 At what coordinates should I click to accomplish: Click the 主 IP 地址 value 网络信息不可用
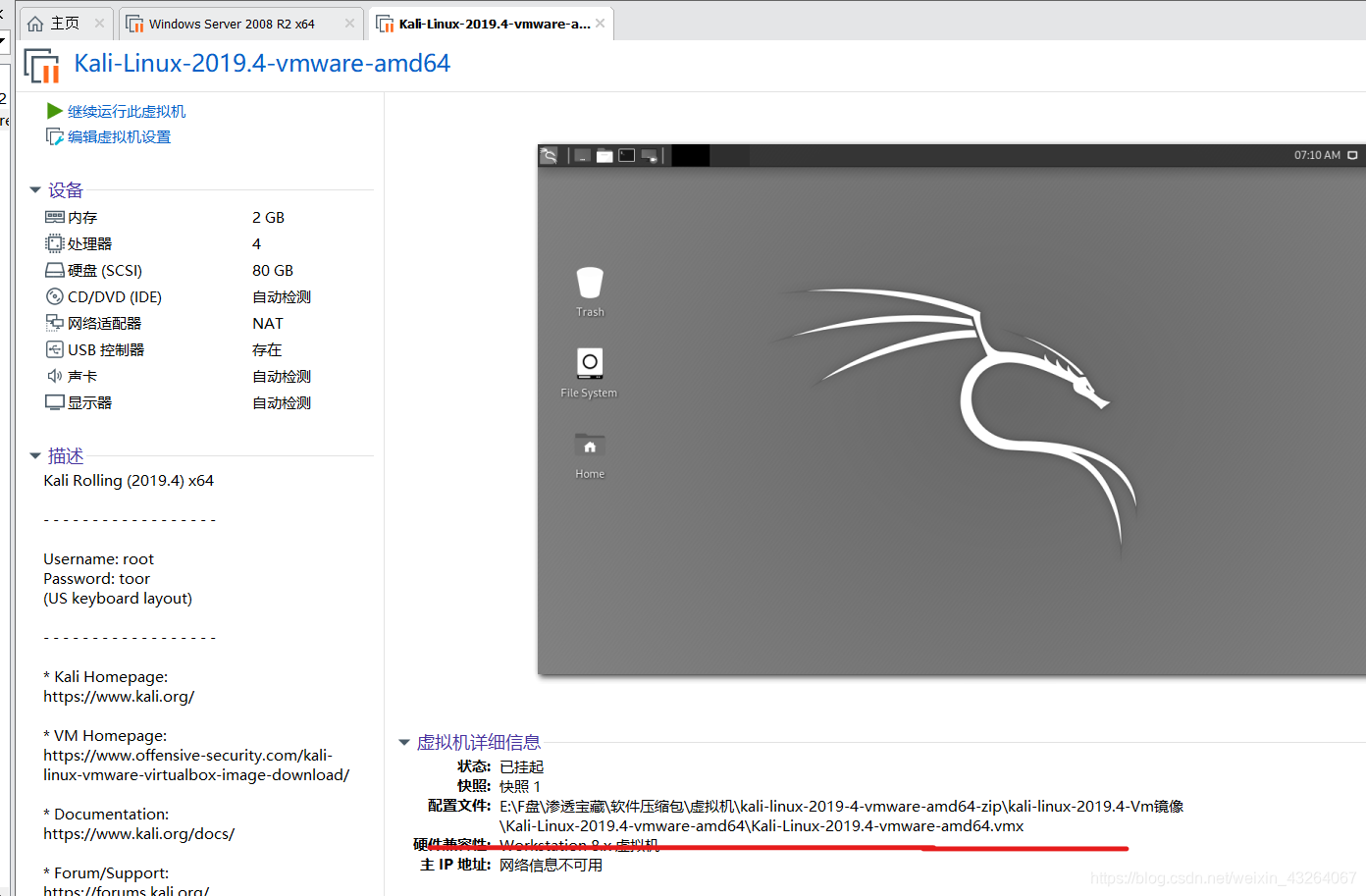(551, 865)
